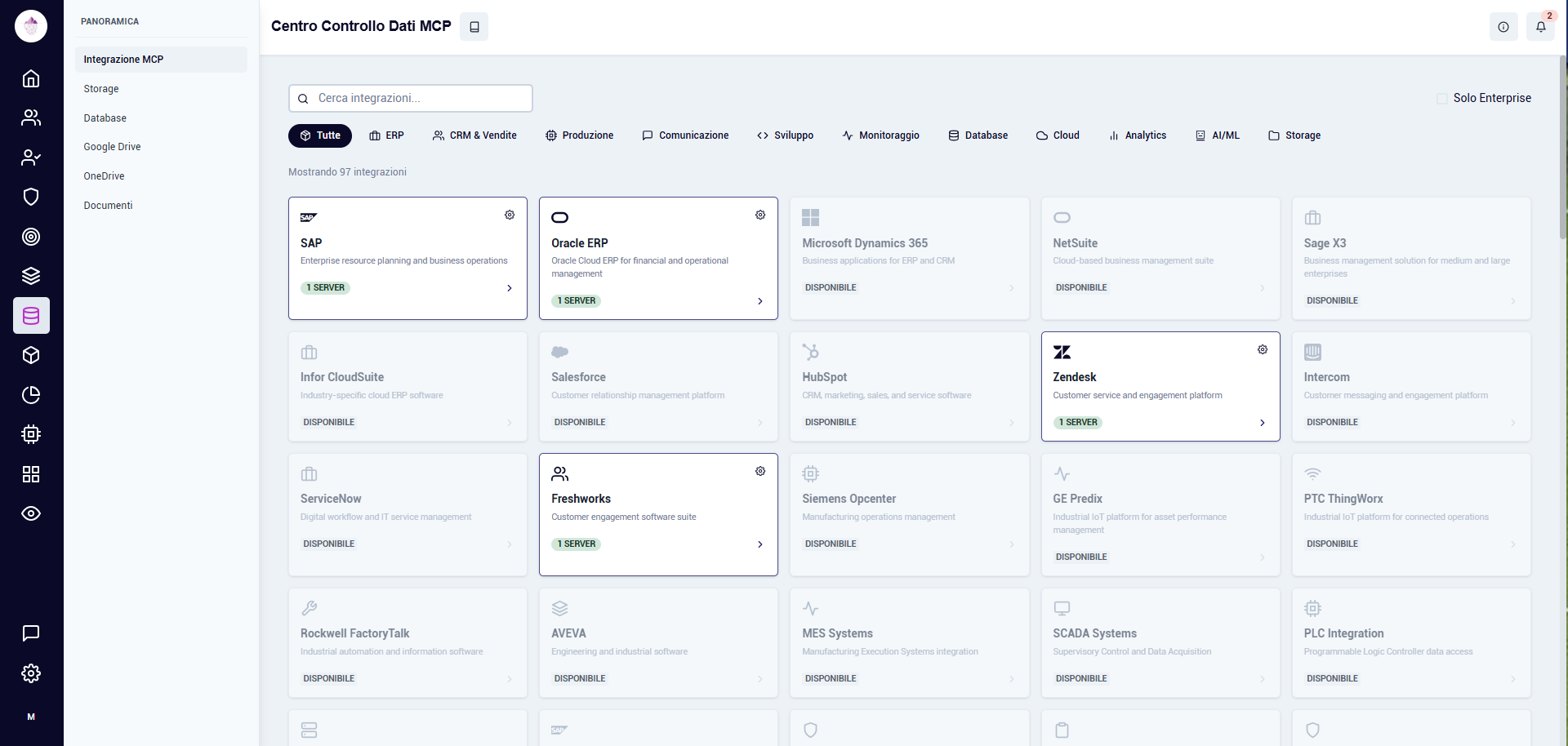The height and width of the screenshot is (746, 1568).
Task: Open the chat bubble icon at sidebar bottom
Action: tap(31, 633)
